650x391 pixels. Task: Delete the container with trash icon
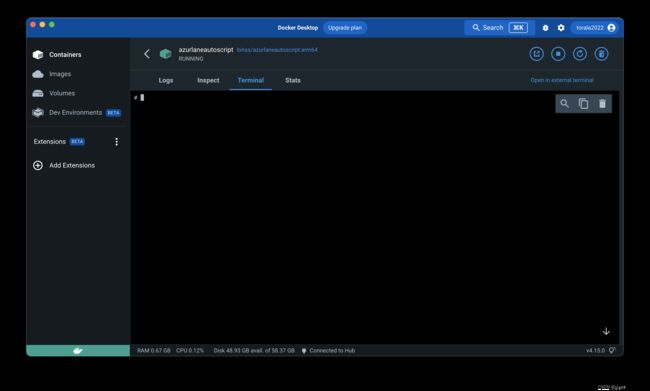coord(601,54)
